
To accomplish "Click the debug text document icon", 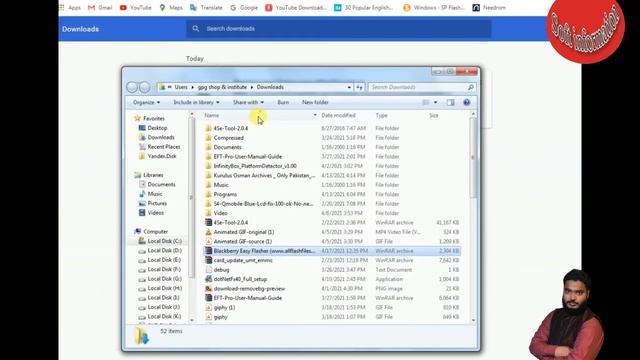I will point(209,270).
